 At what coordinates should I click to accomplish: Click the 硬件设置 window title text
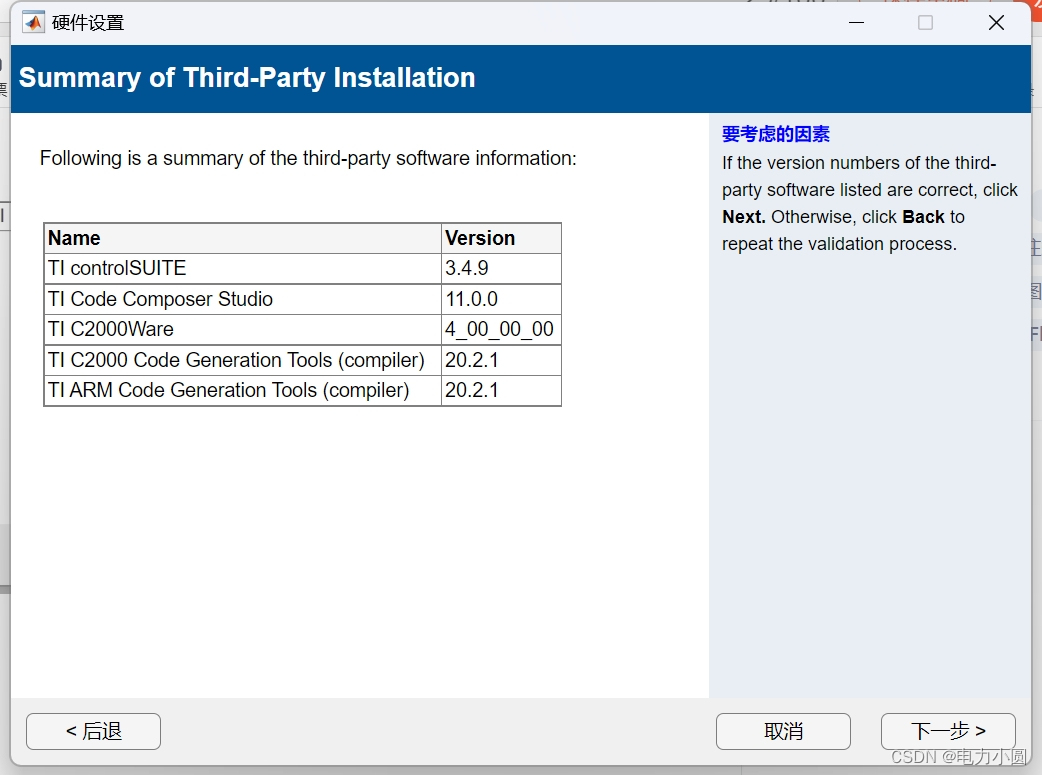coord(88,23)
